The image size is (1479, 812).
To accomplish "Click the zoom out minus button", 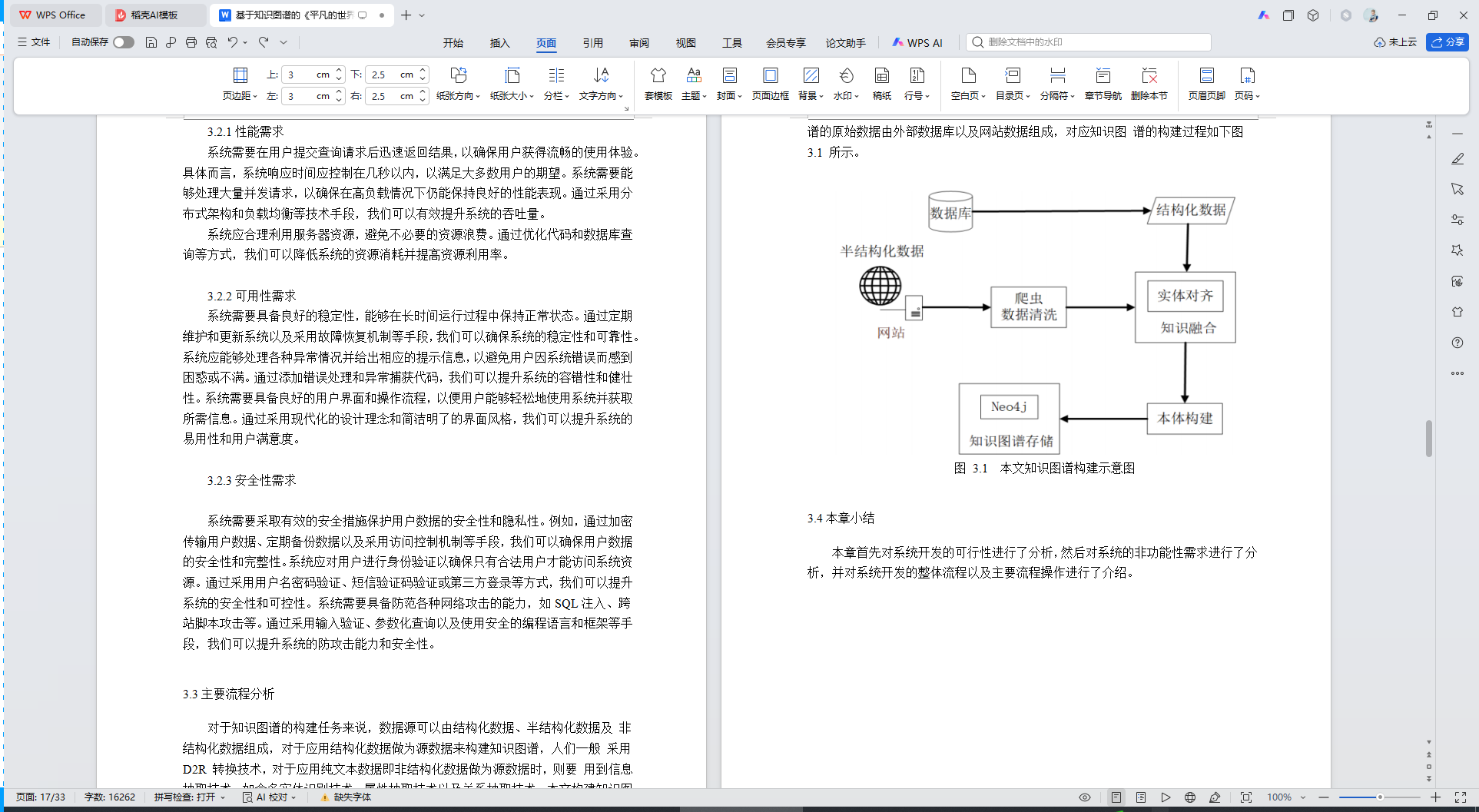I will tap(1324, 797).
